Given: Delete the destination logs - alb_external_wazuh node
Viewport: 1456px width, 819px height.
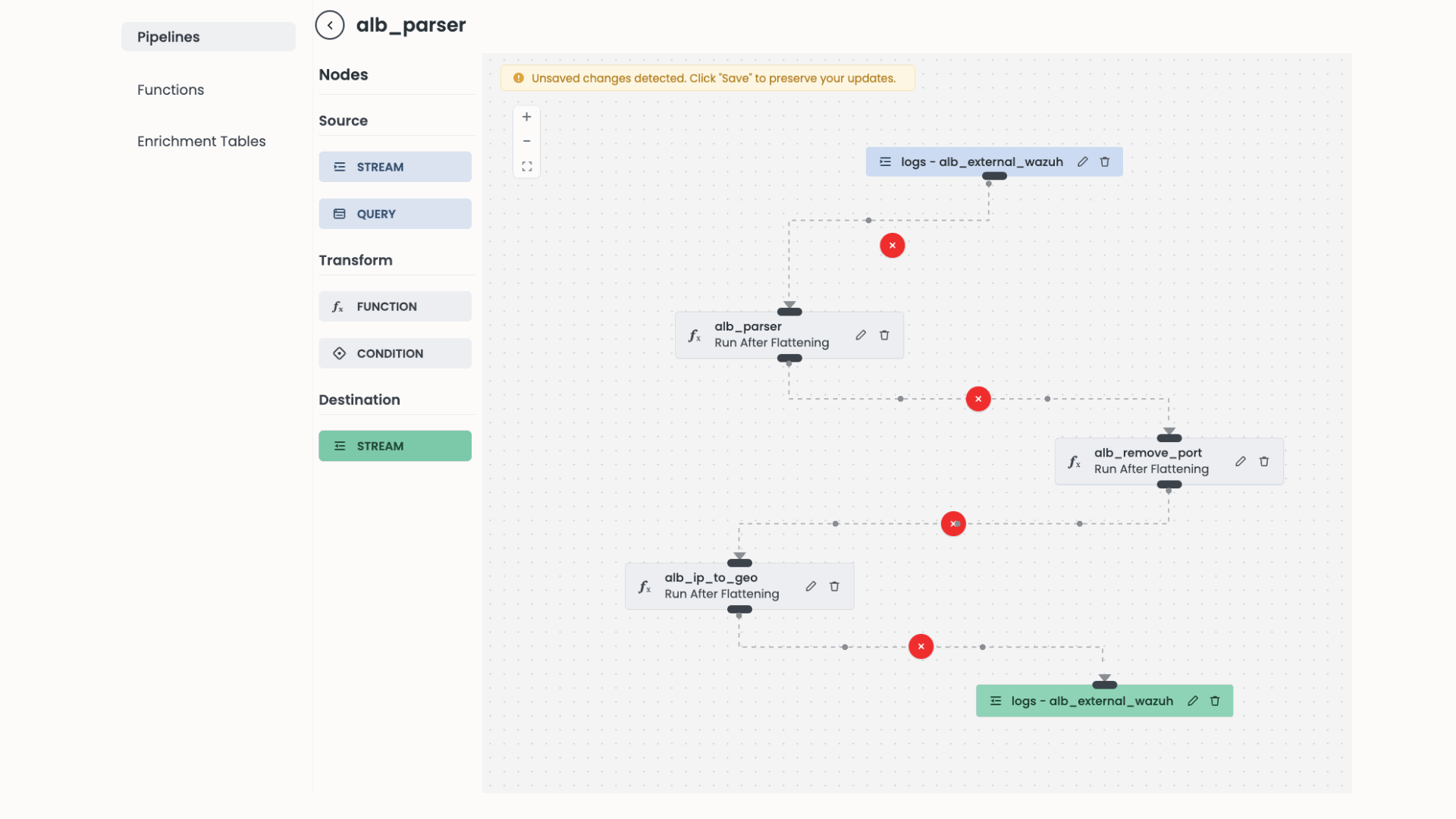Looking at the screenshot, I should point(1215,701).
